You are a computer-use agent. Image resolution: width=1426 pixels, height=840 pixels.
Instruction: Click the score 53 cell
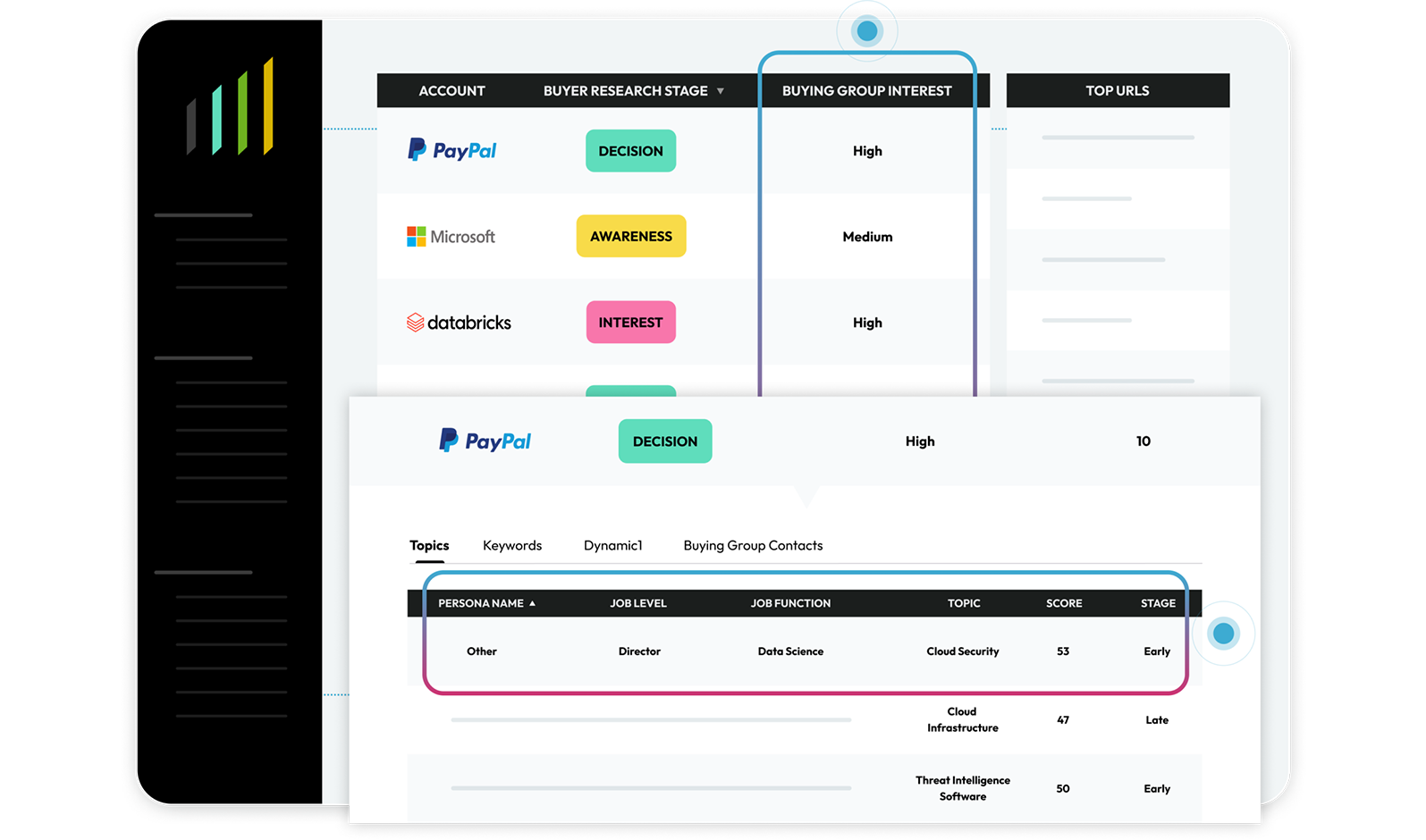coord(1063,651)
